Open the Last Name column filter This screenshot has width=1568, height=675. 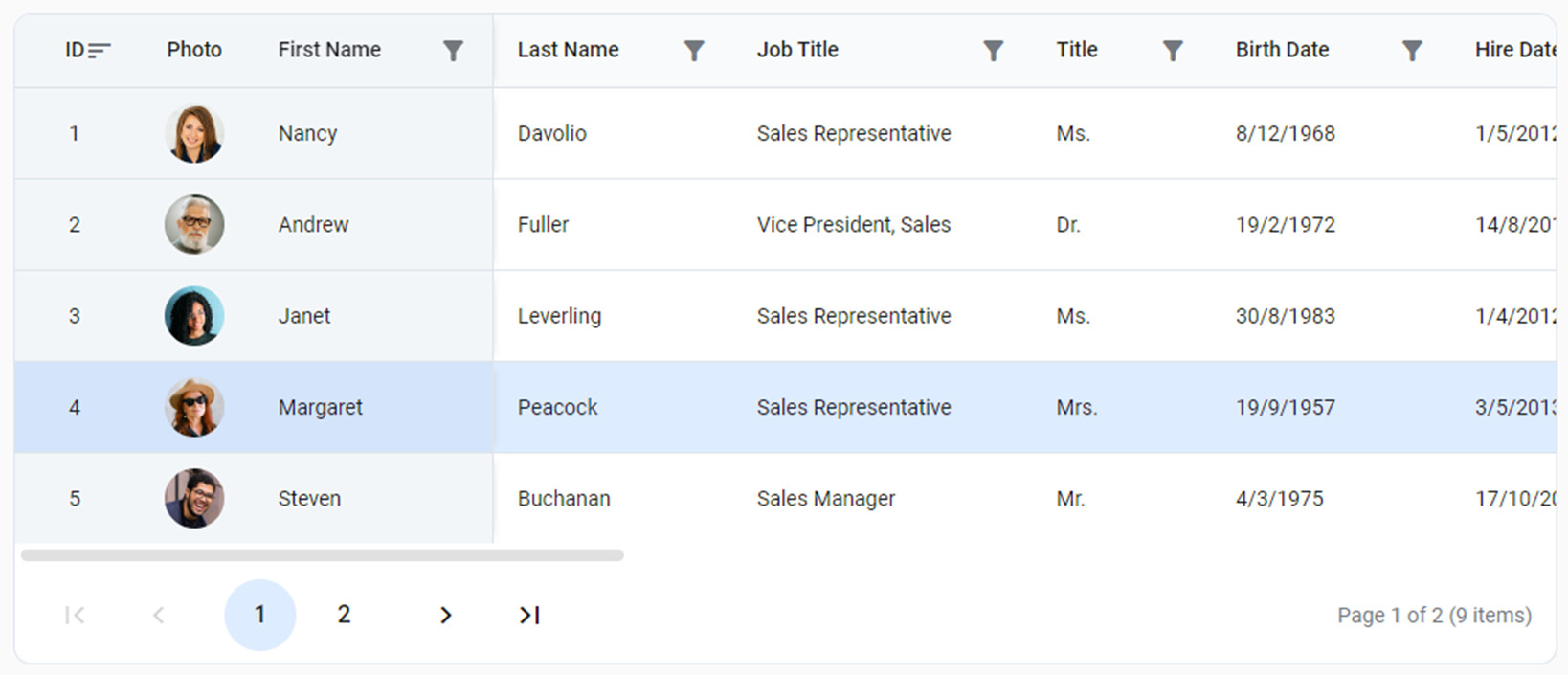click(694, 51)
